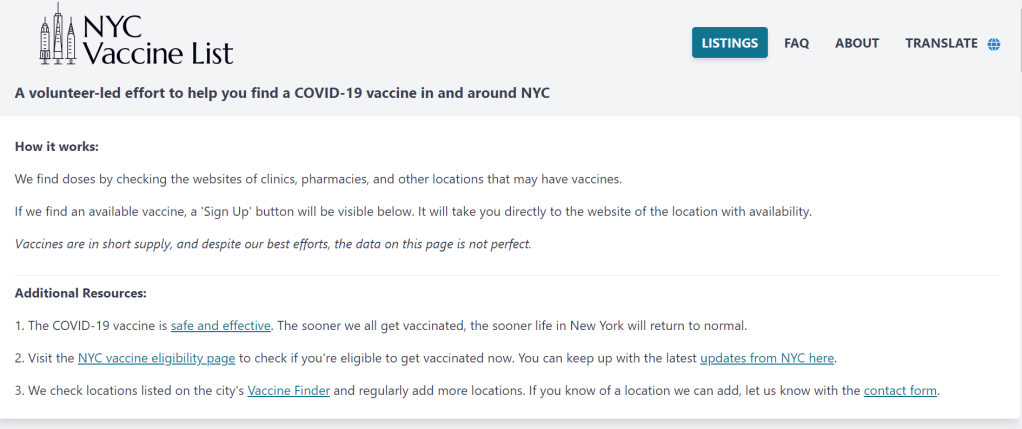Go to the FAQ page
The image size is (1022, 429).
797,43
